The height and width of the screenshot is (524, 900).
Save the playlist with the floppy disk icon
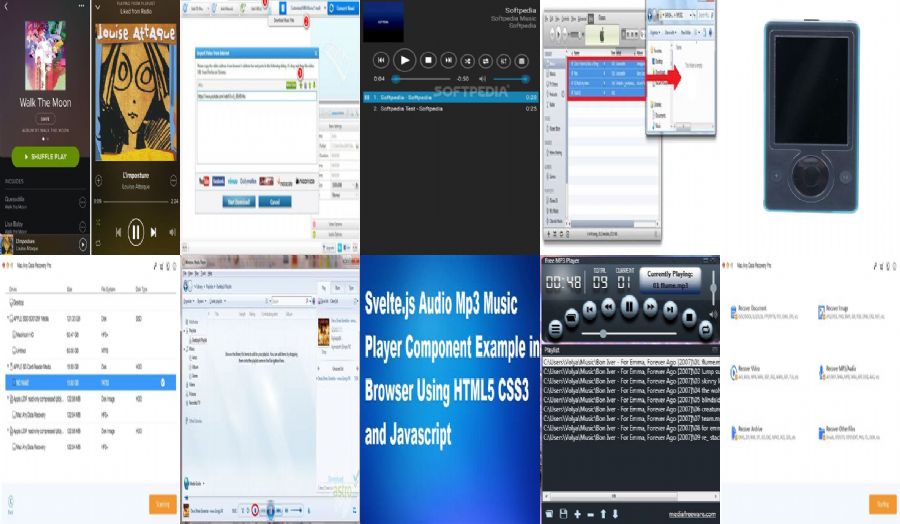click(562, 514)
